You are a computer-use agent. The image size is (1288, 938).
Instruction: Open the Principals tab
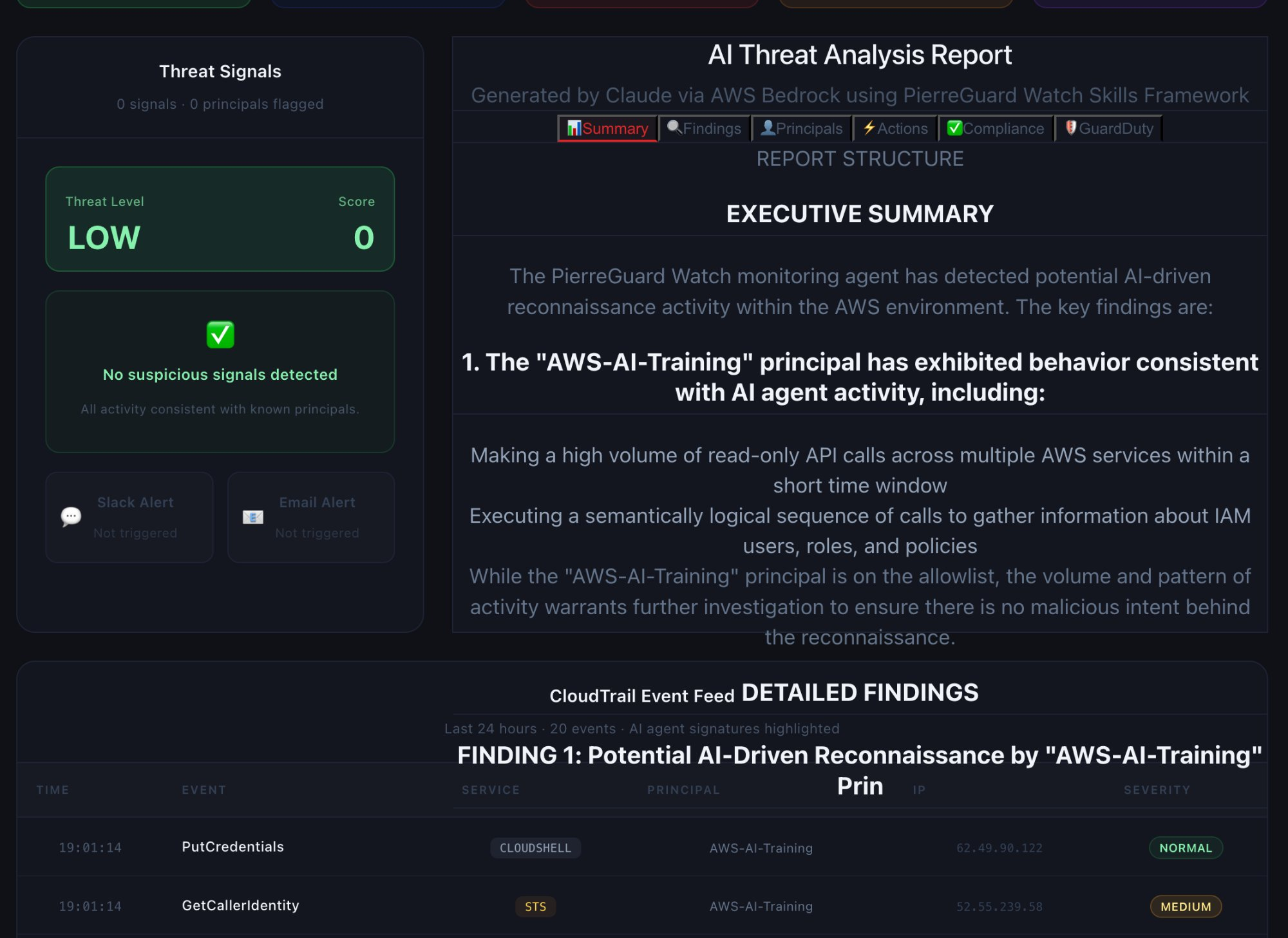tap(809, 129)
